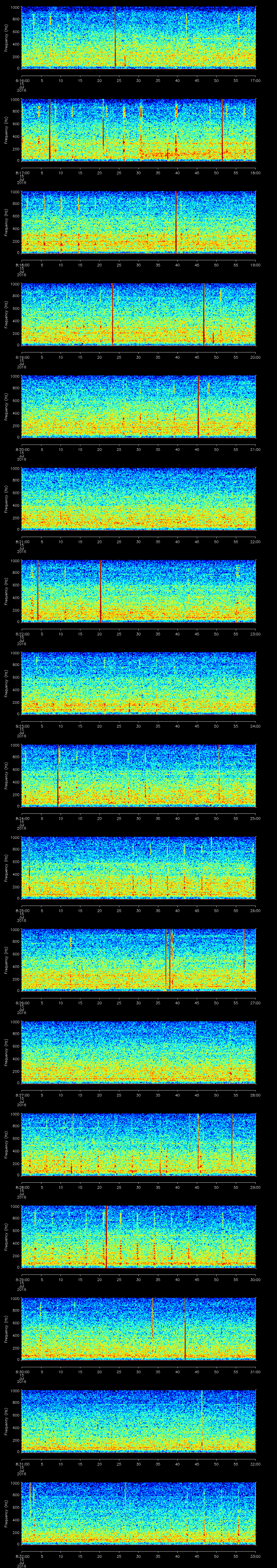The width and height of the screenshot is (277, 1568).
Task: Click the red spike near 9 s in the 8:24:00 panel
Action: point(58,775)
